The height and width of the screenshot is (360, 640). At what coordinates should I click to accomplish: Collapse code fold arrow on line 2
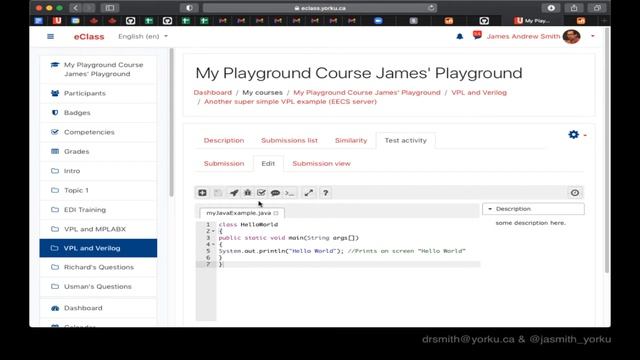tap(213, 231)
